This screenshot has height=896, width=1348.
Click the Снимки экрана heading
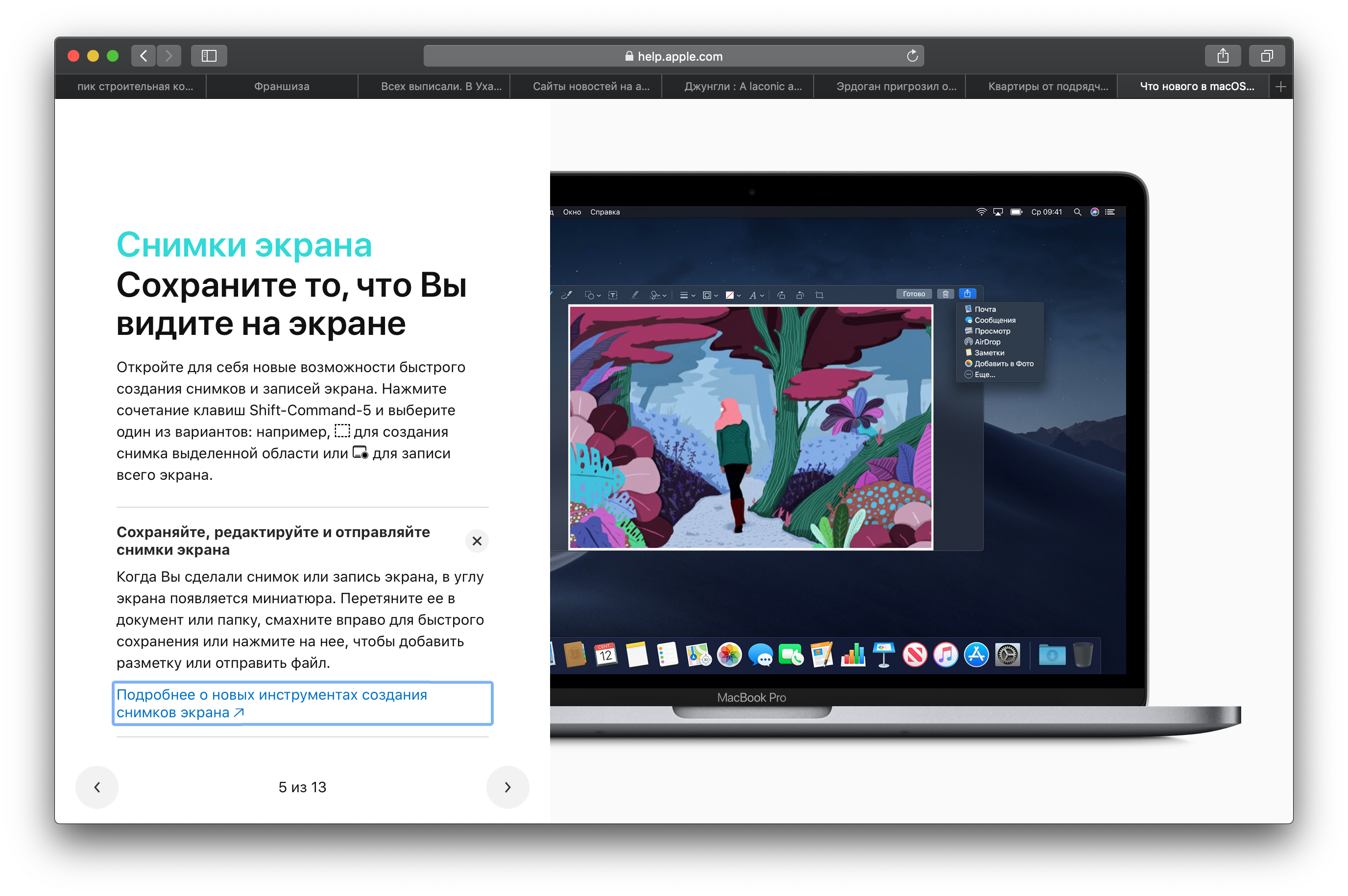tap(244, 245)
